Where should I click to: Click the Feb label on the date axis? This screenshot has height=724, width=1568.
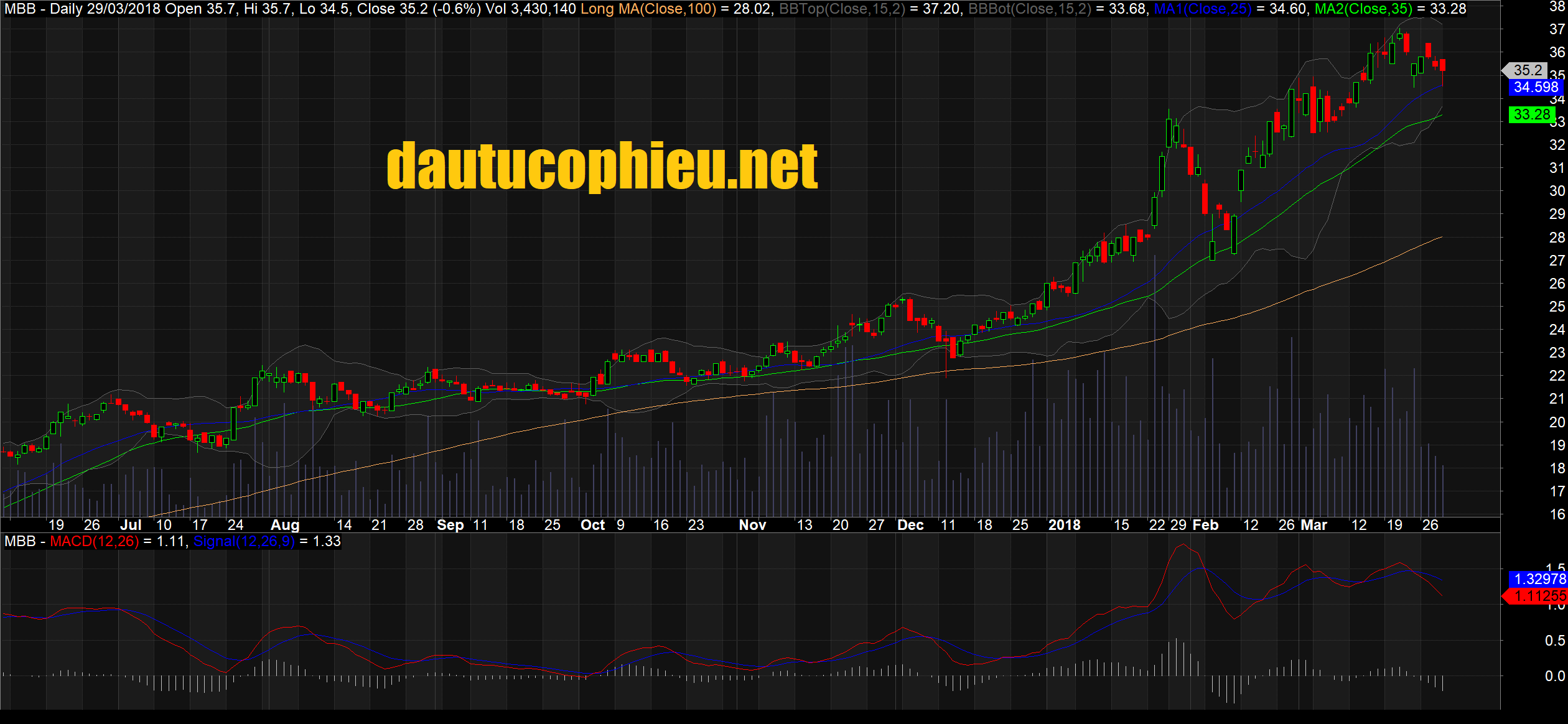point(1205,525)
